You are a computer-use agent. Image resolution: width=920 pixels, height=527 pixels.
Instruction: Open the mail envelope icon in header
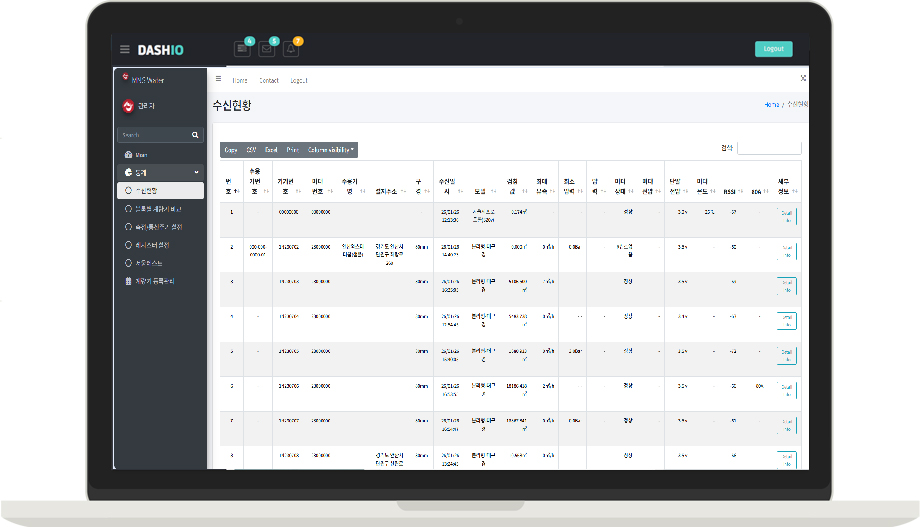[266, 49]
